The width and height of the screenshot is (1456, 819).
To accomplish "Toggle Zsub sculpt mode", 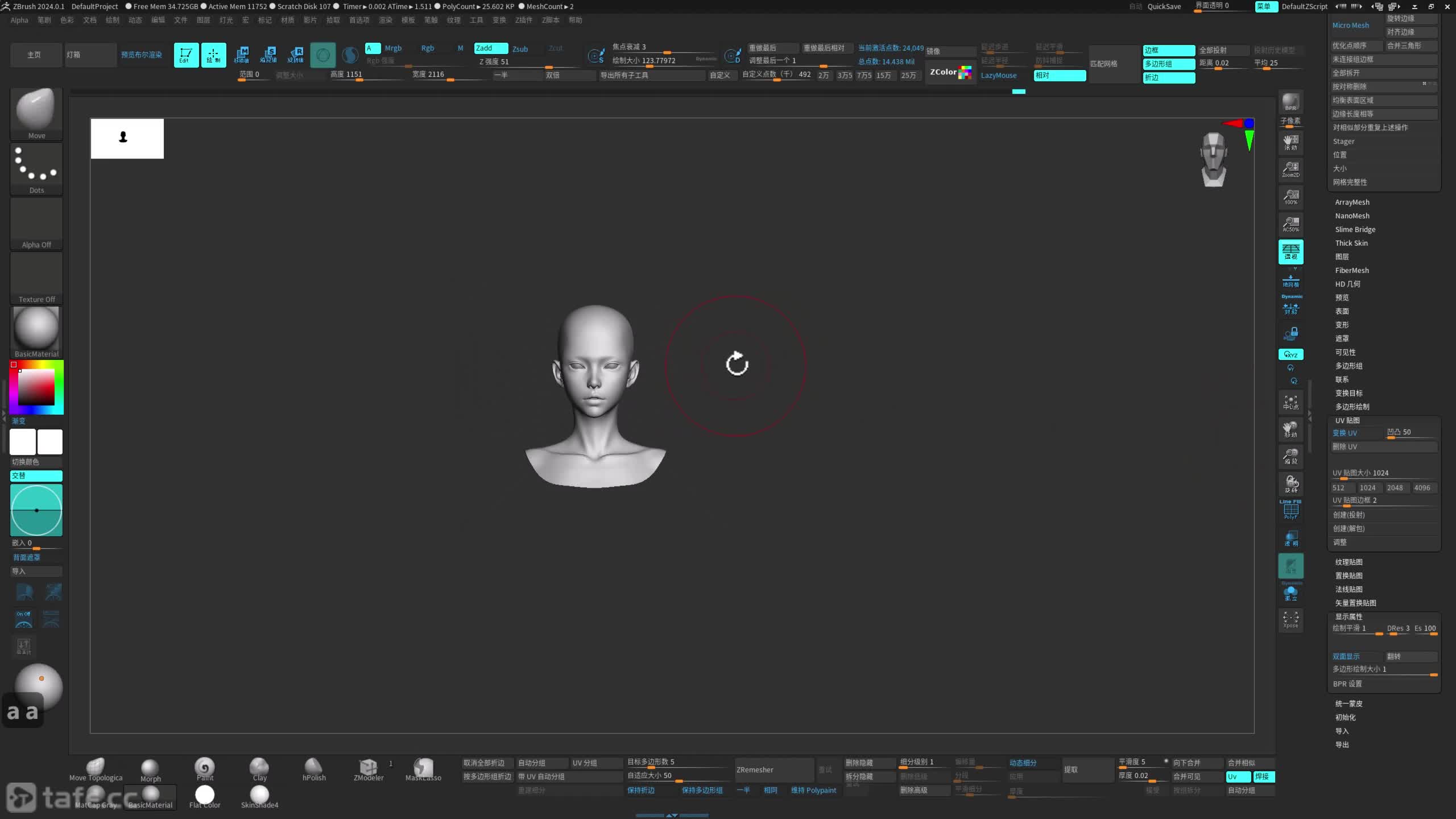I will (520, 49).
